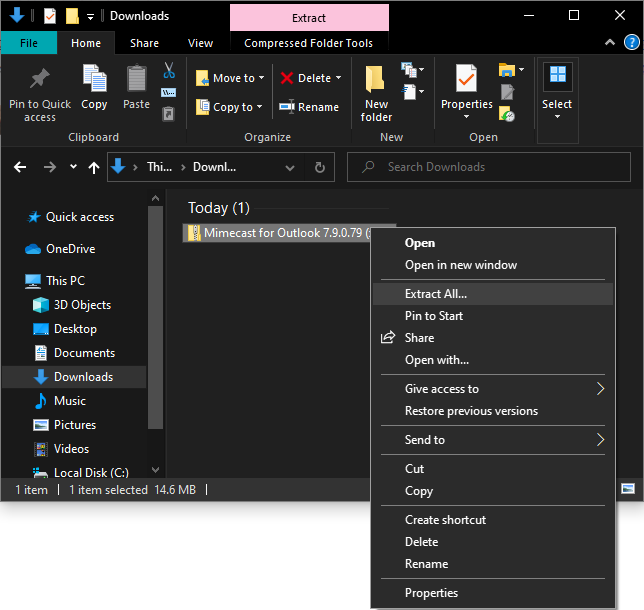The height and width of the screenshot is (610, 644).
Task: Open OneDrive in navigation pane
Action: tap(60, 249)
